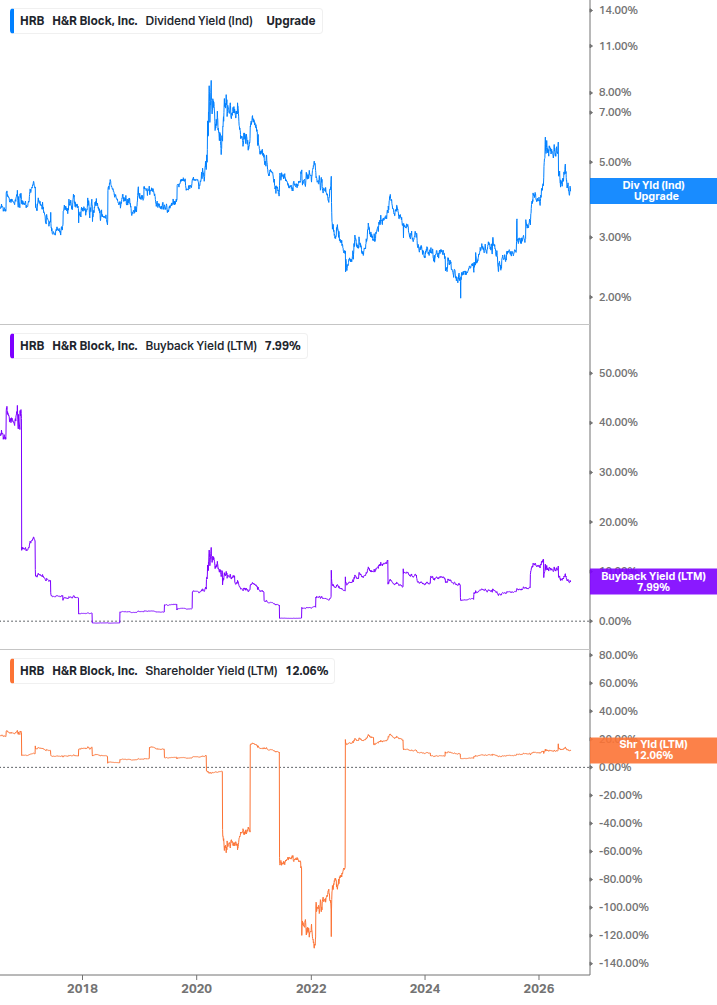Click the -80.00% shareholder yield axis label
The height and width of the screenshot is (1005, 717).
[x=620, y=879]
